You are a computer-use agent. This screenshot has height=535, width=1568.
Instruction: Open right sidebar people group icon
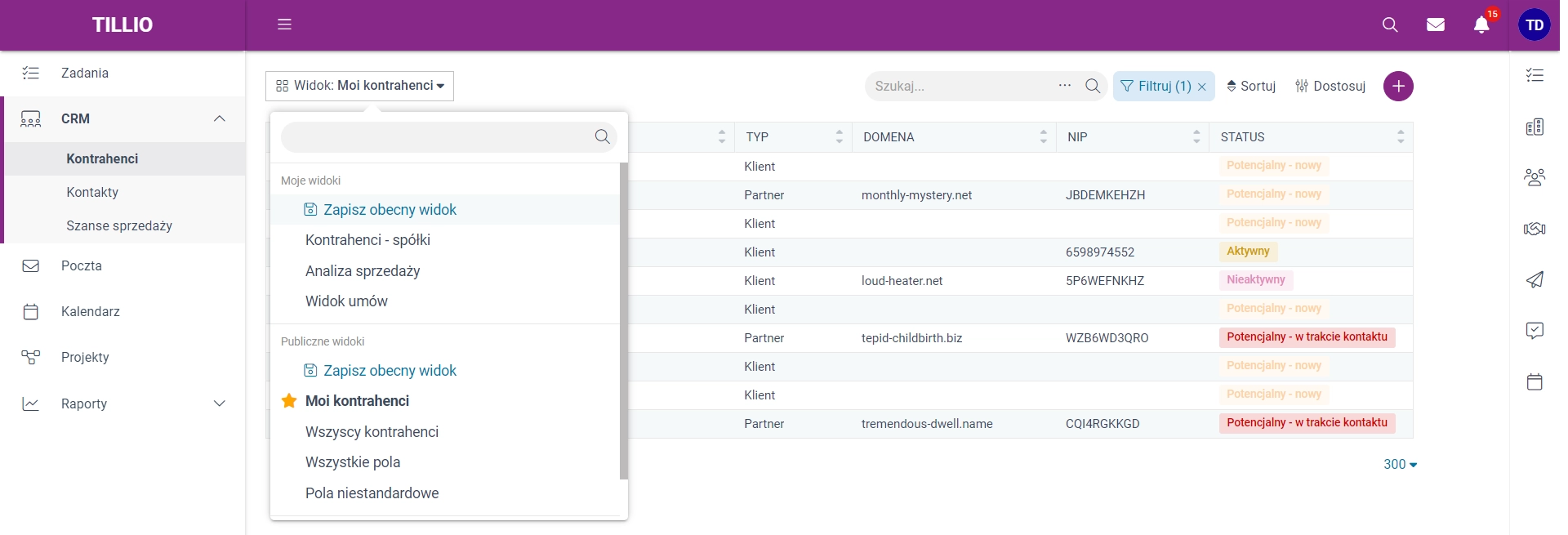1535,177
